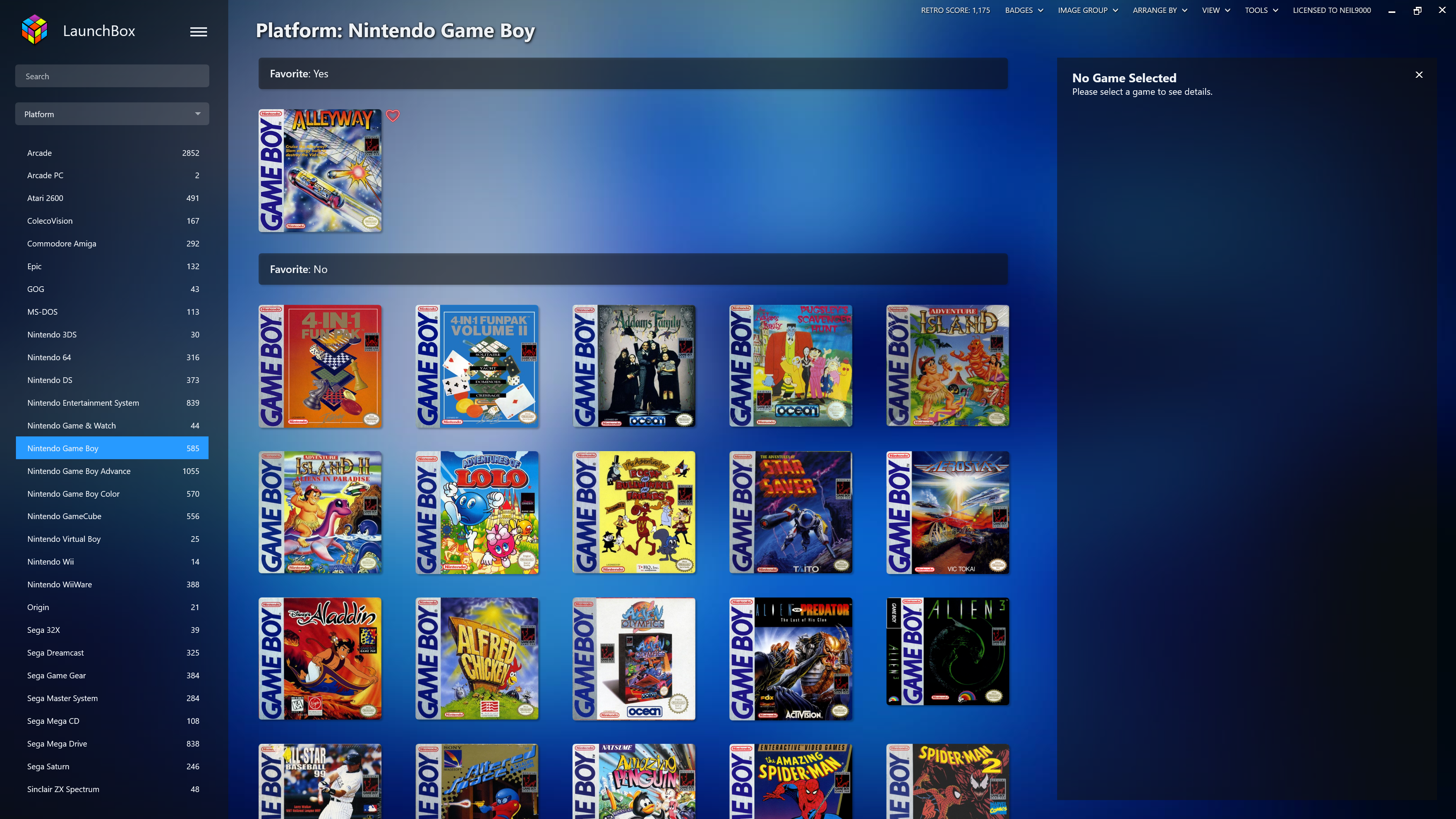Close the No Game Selected details panel
Image resolution: width=1456 pixels, height=819 pixels.
pyautogui.click(x=1419, y=75)
